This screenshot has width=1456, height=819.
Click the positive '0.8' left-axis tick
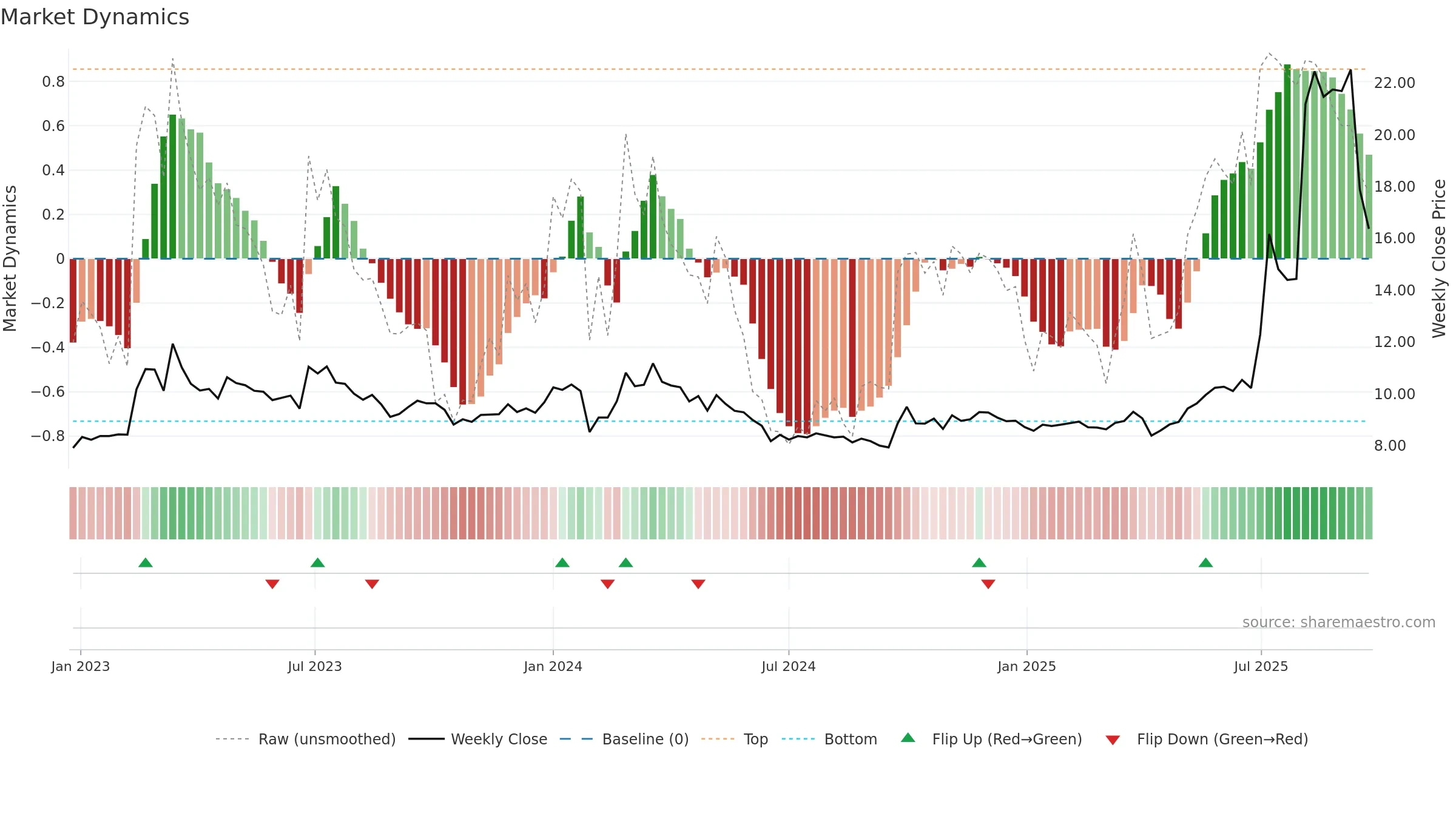53,82
